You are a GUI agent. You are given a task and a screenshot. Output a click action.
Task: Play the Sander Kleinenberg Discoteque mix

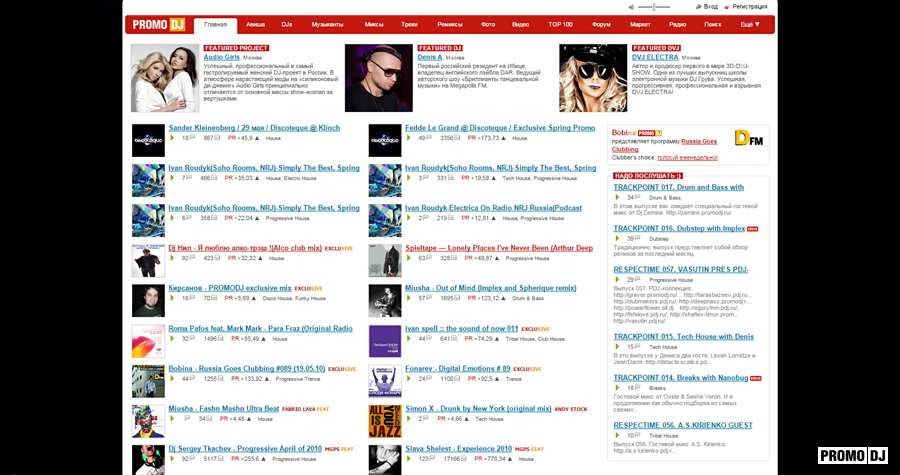tap(172, 138)
